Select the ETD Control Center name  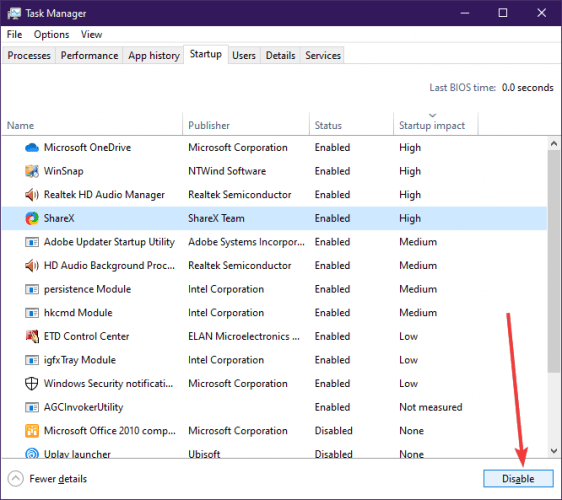click(86, 336)
